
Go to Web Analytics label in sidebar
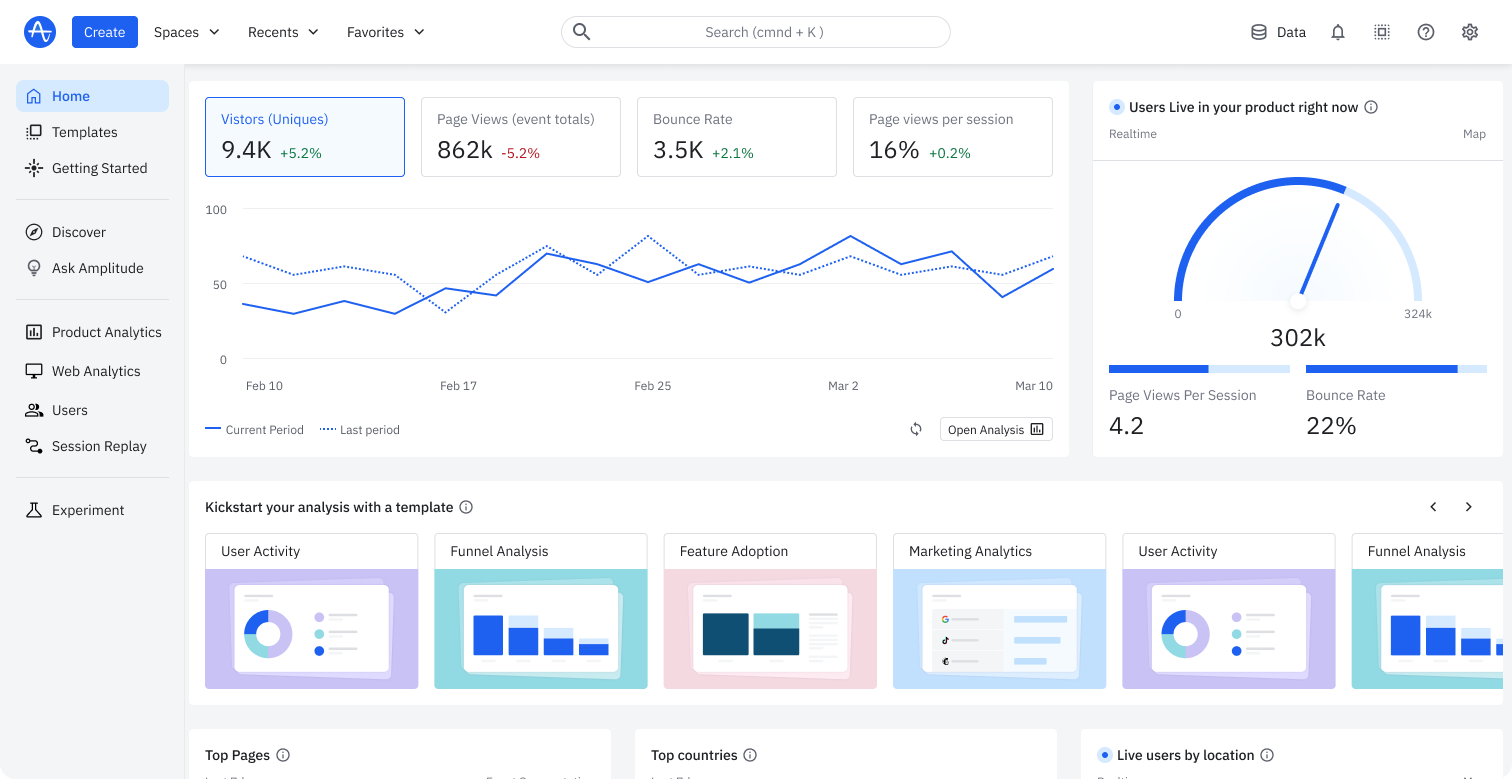[96, 371]
